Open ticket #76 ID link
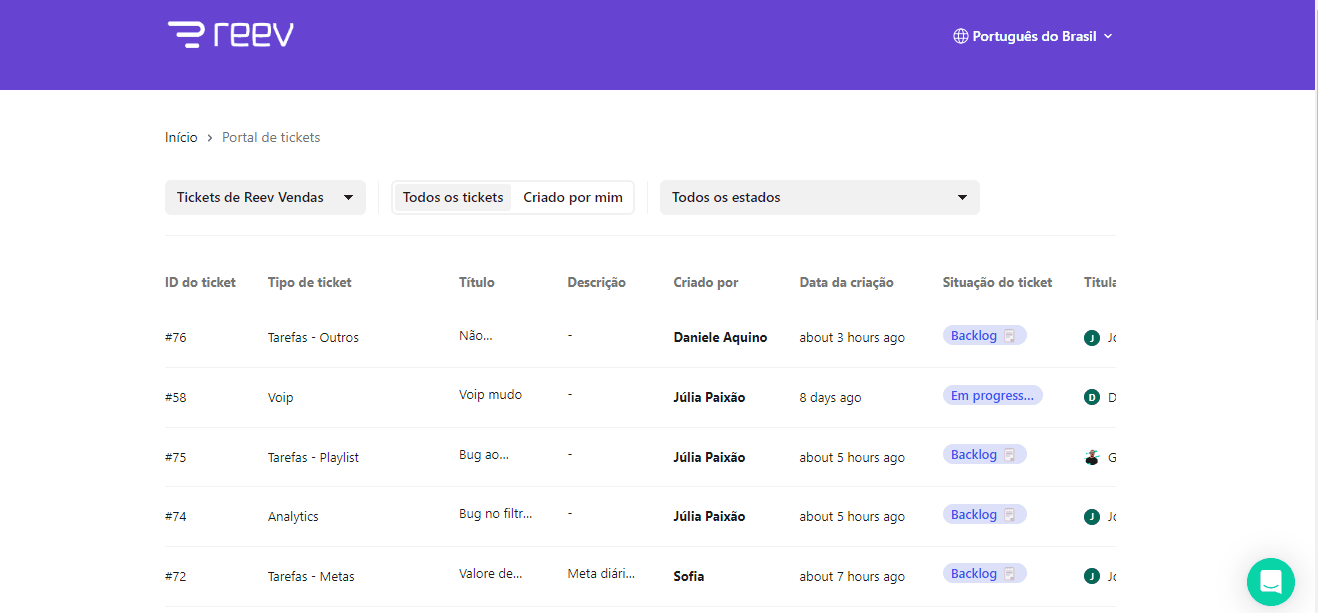The image size is (1318, 613). tap(176, 337)
